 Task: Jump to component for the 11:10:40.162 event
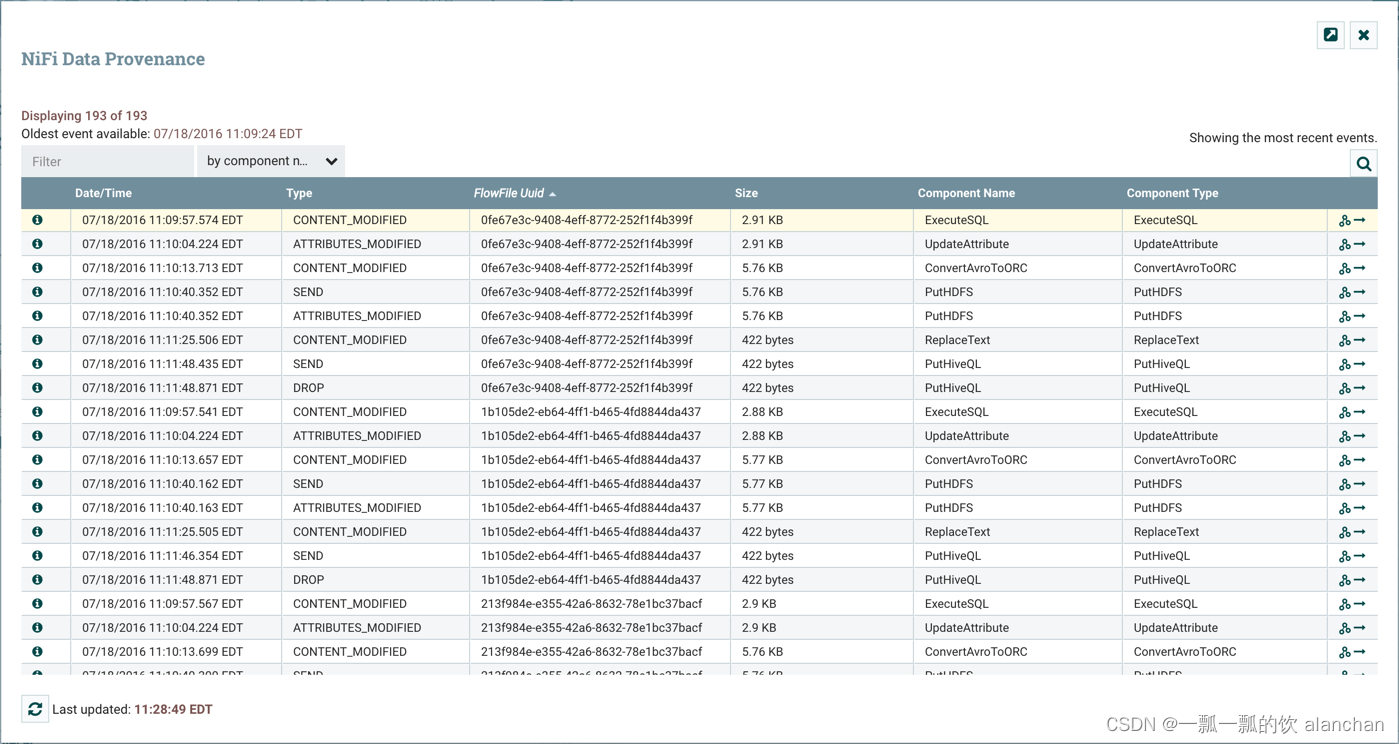1360,484
